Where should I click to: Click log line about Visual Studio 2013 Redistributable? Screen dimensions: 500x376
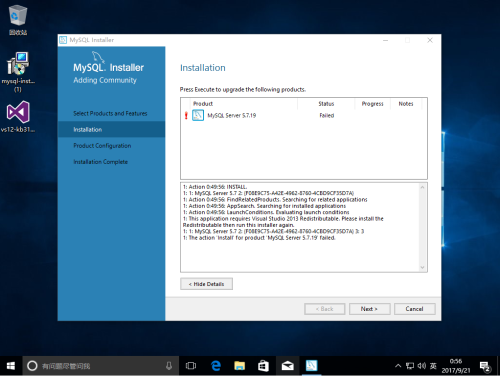(x=283, y=222)
